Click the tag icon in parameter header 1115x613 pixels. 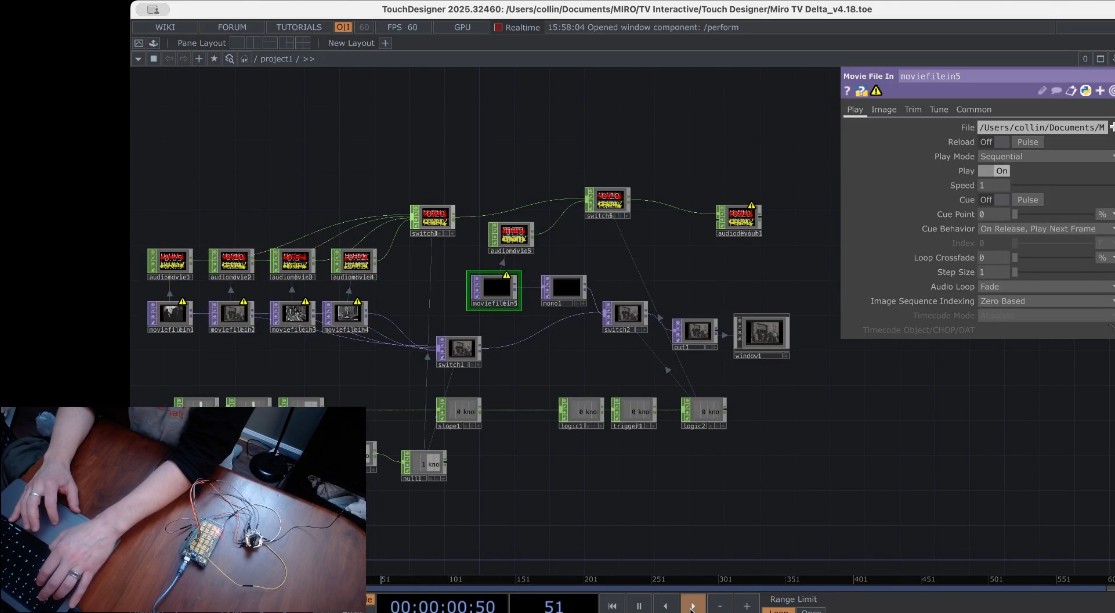point(1071,90)
